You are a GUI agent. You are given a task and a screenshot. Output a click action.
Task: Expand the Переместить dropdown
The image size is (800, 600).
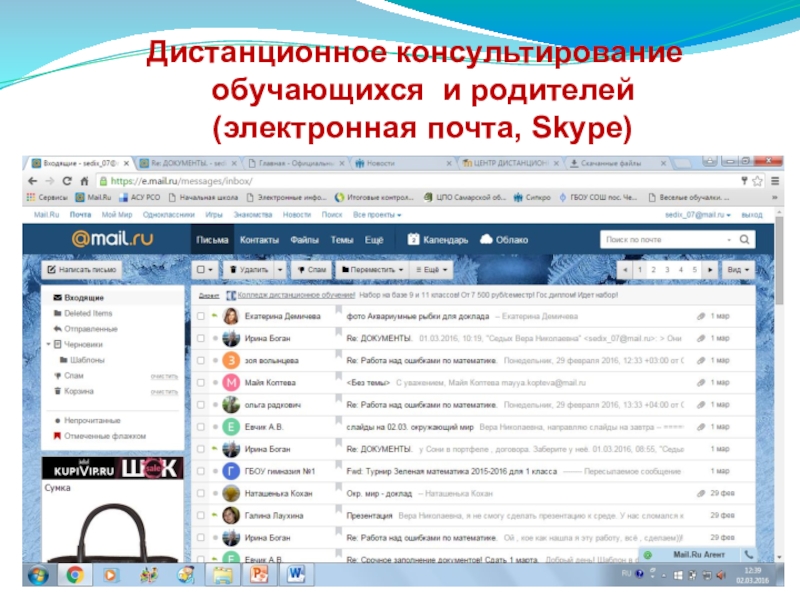tap(373, 270)
